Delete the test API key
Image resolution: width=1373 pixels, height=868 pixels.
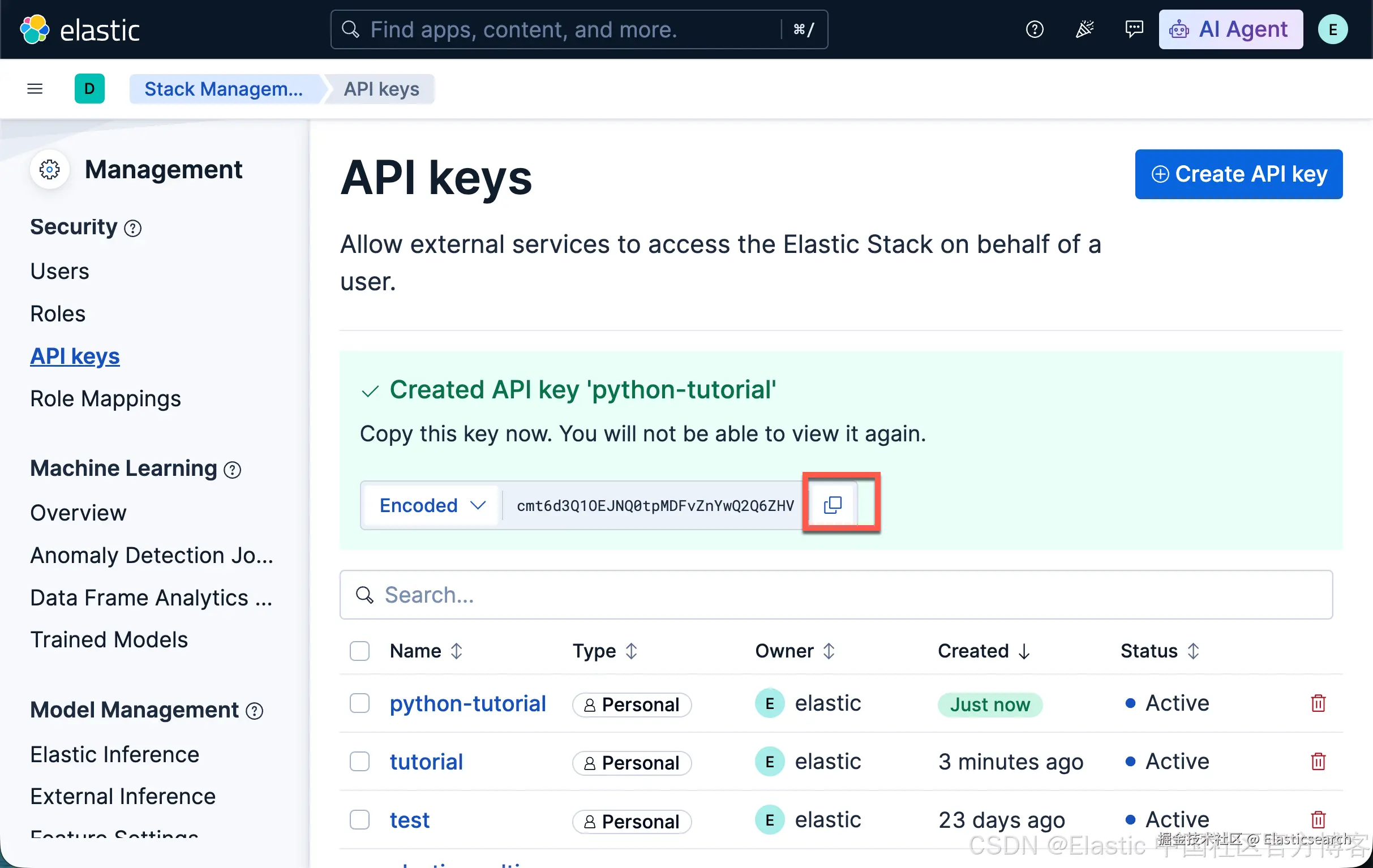click(x=1318, y=819)
